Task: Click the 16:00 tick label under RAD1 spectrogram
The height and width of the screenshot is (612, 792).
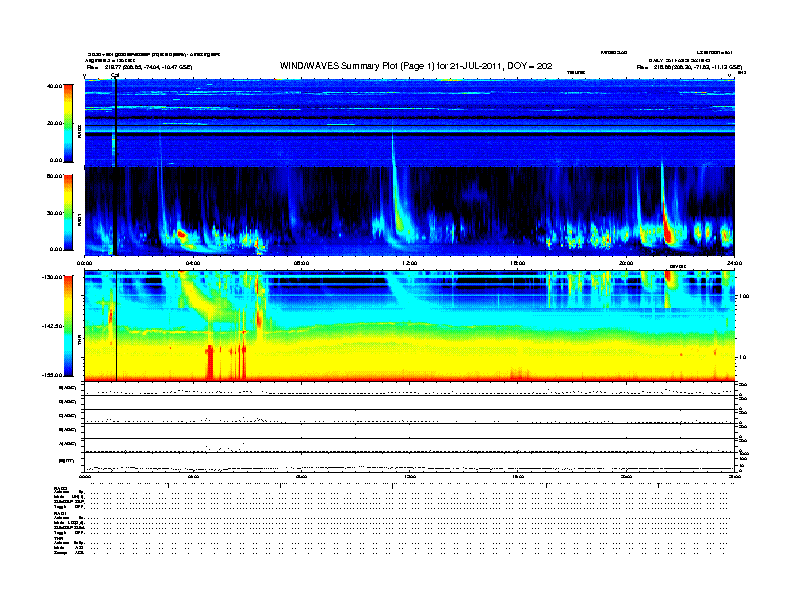Action: 518,263
